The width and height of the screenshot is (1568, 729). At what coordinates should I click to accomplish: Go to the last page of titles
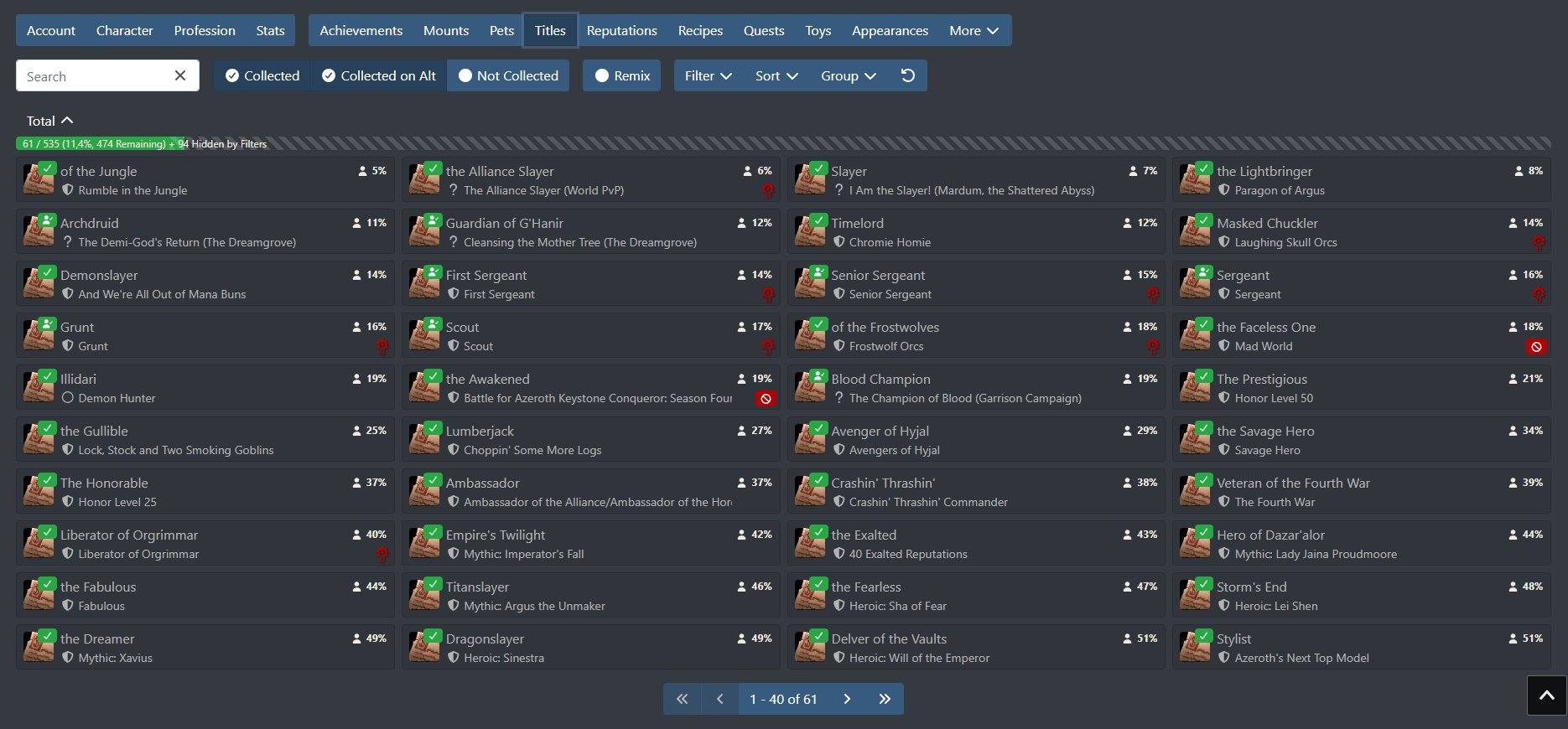coord(885,699)
